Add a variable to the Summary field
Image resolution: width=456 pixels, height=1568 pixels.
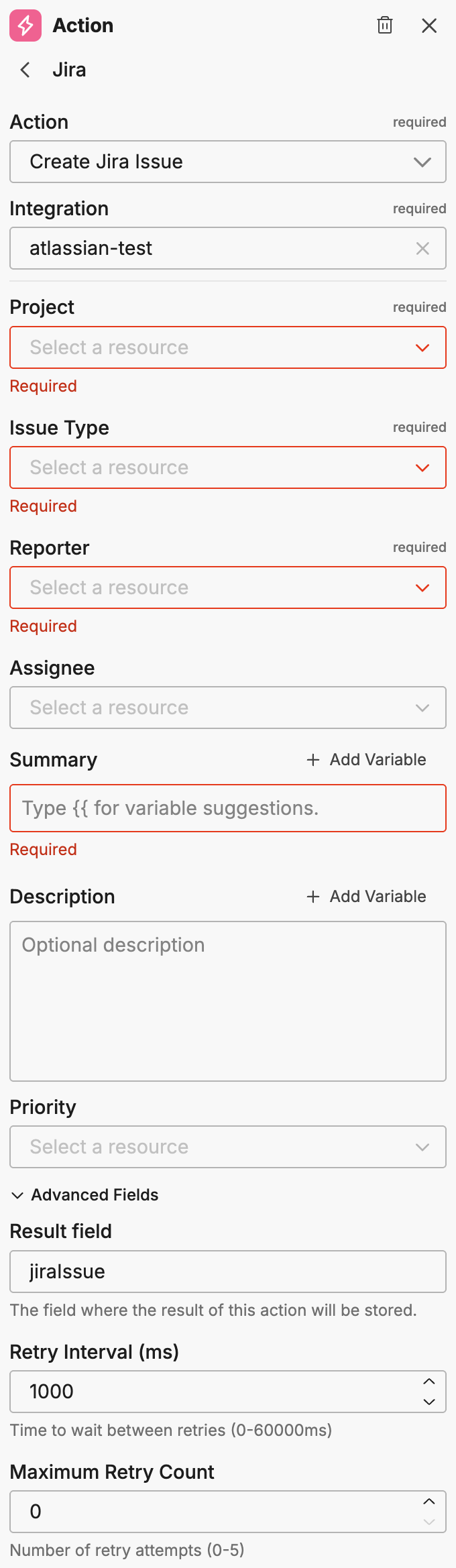(x=367, y=760)
